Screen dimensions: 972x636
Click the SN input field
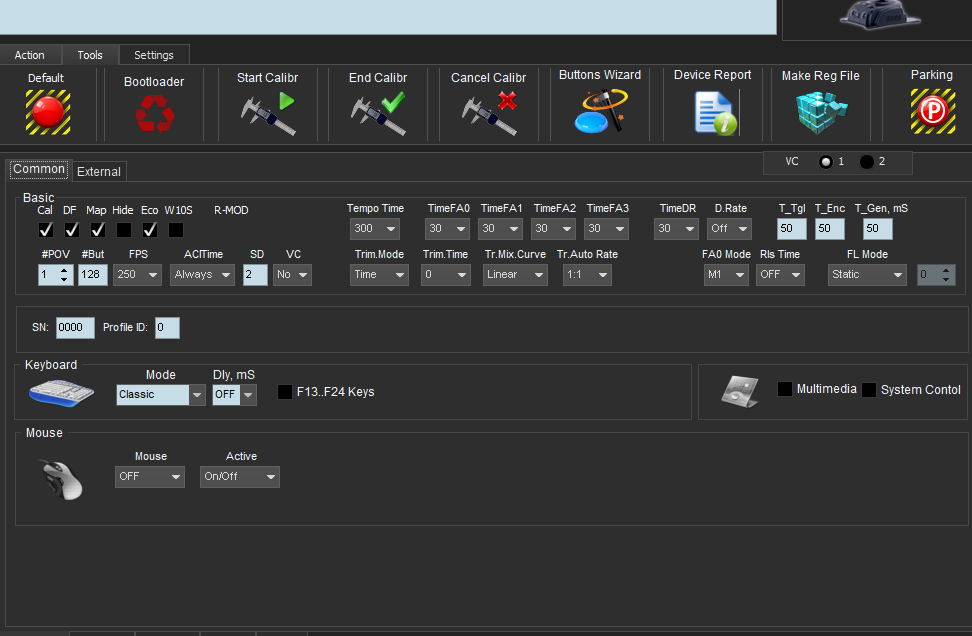75,328
